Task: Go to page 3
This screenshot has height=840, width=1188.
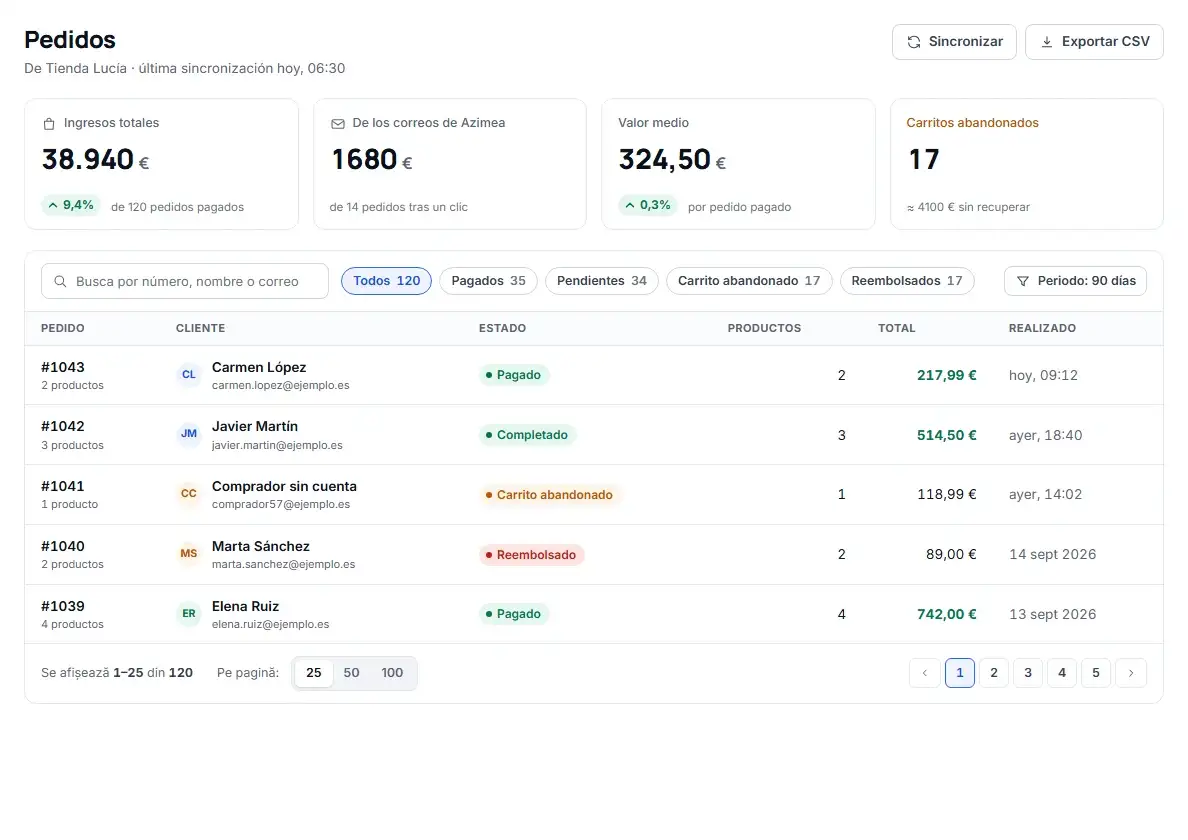Action: [1027, 673]
